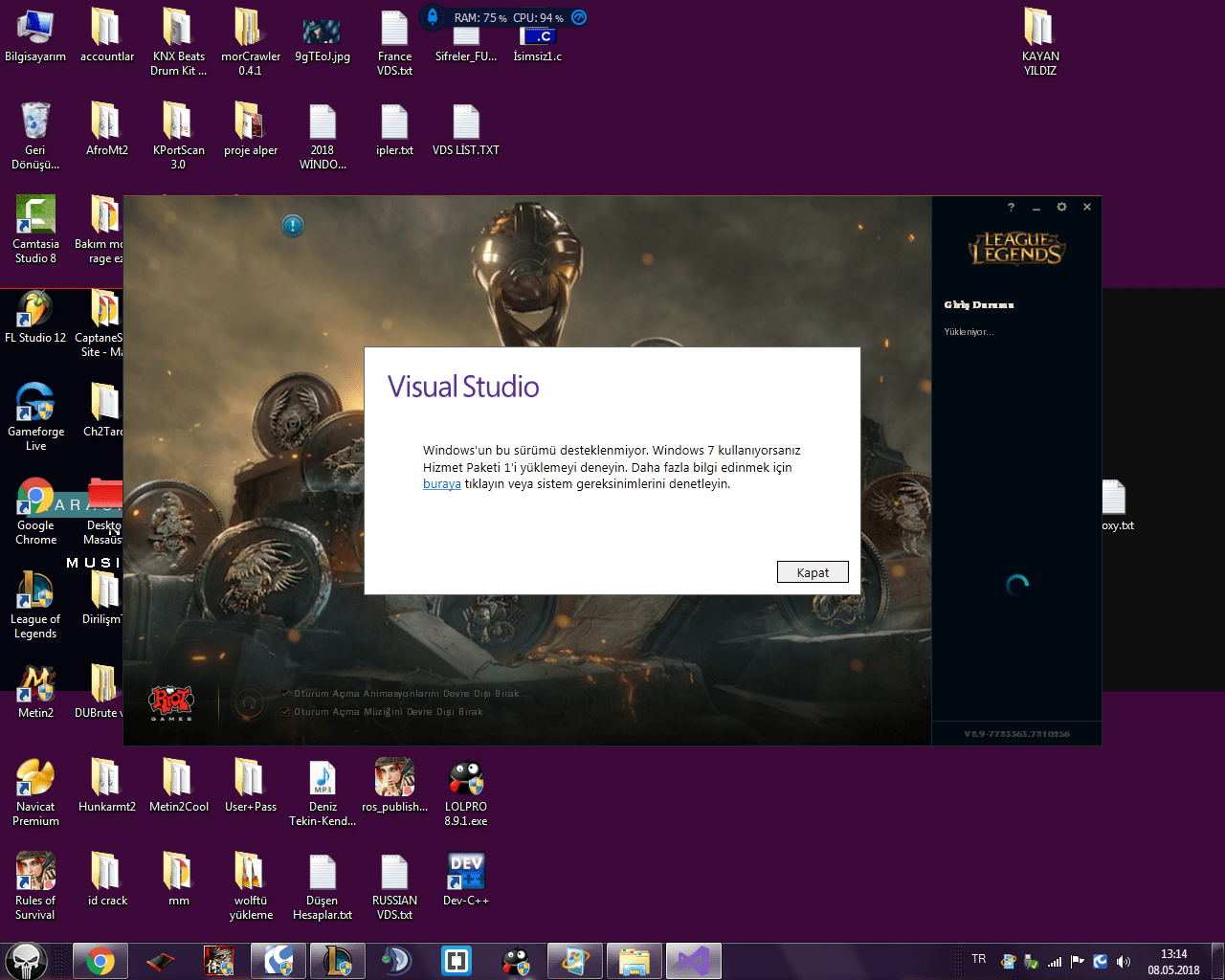Select the 2018 WINDO... text file
Screen dimensions: 1225x980
pyautogui.click(x=323, y=136)
